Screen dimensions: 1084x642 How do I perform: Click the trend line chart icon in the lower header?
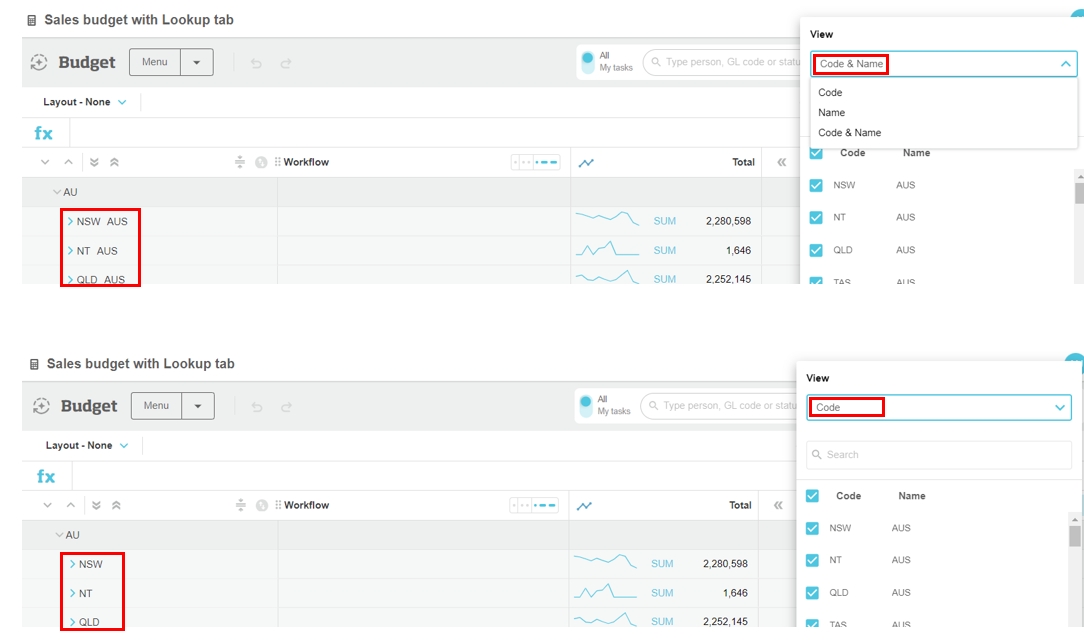pos(584,506)
